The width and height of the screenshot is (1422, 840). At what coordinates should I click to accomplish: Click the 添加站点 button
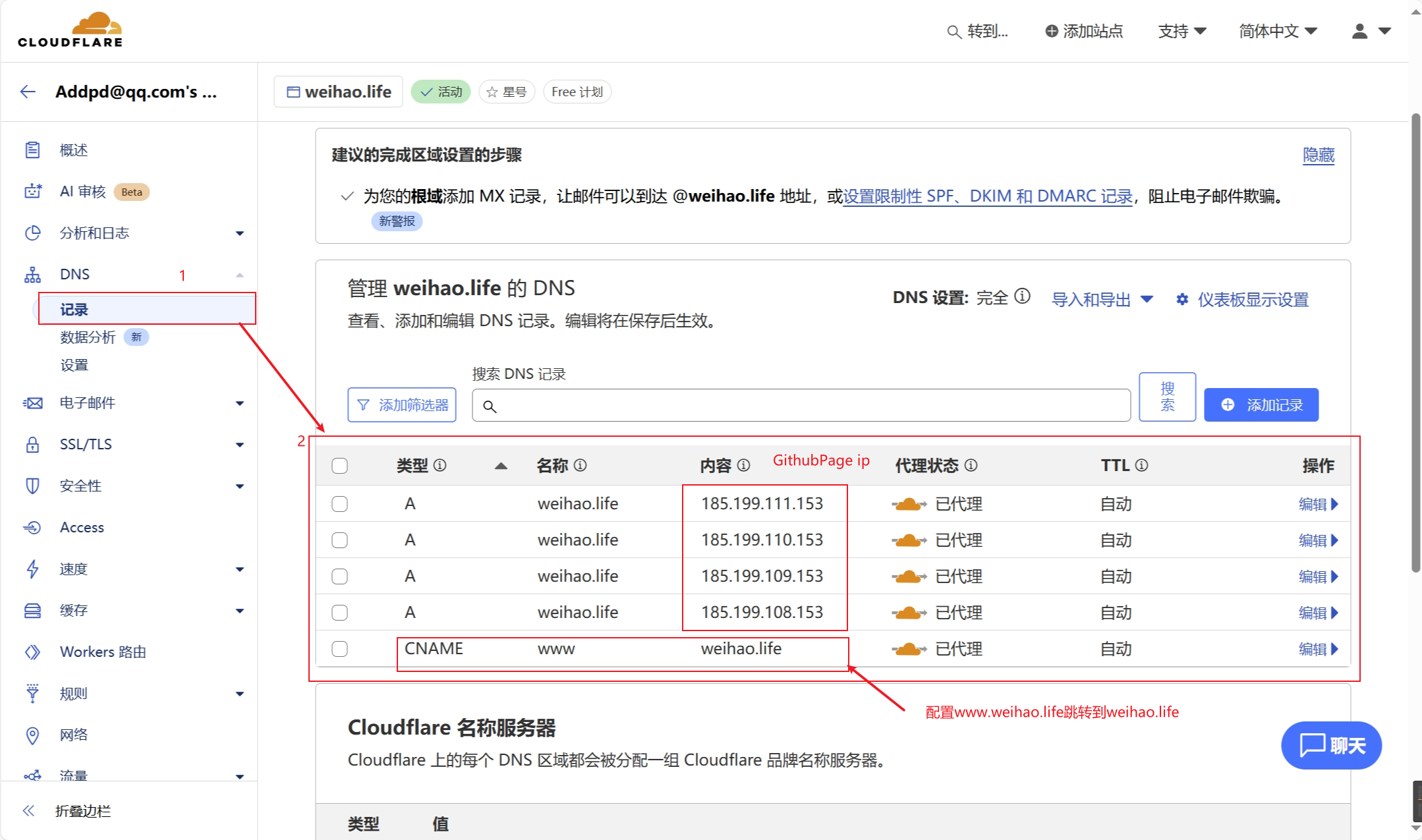[1084, 31]
